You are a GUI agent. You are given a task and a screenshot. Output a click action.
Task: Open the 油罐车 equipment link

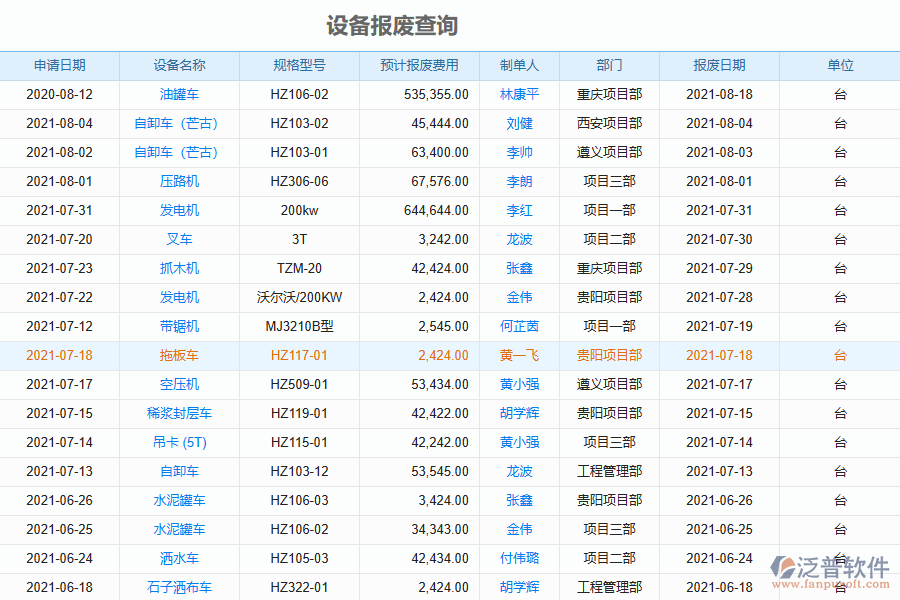pos(177,94)
